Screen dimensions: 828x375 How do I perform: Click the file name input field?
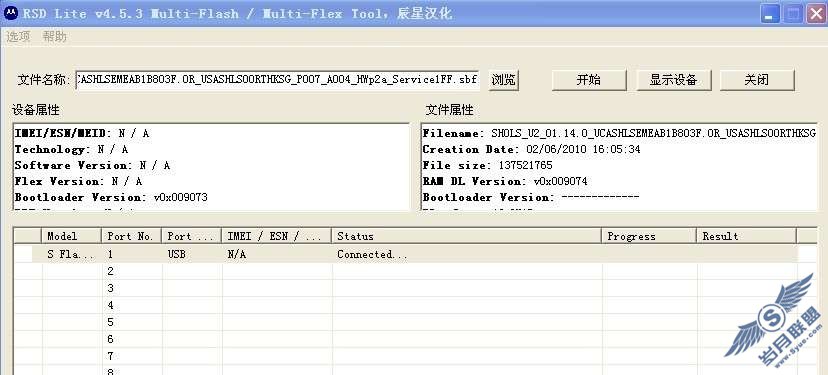[277, 80]
